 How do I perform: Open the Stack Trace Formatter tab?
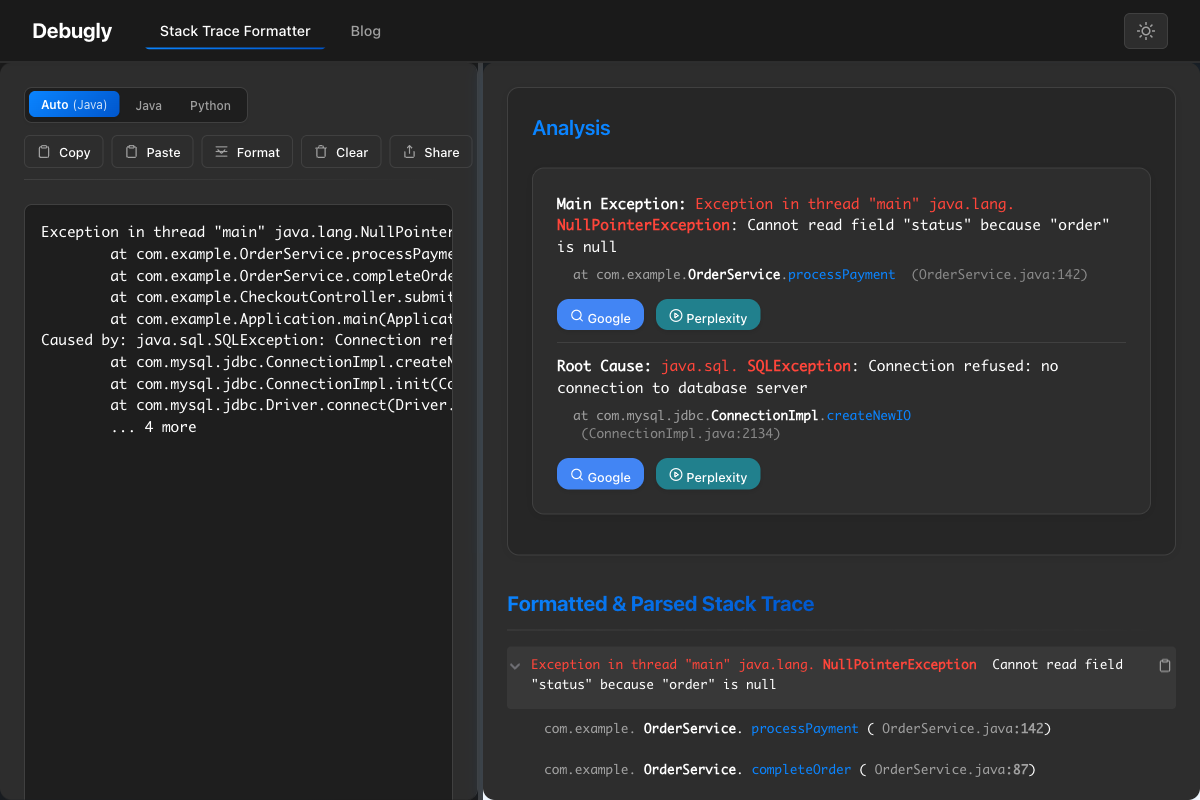[235, 31]
